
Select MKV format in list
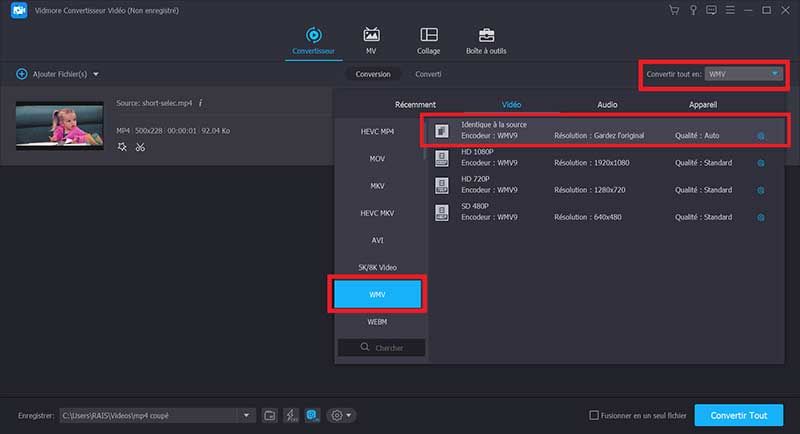coord(377,186)
